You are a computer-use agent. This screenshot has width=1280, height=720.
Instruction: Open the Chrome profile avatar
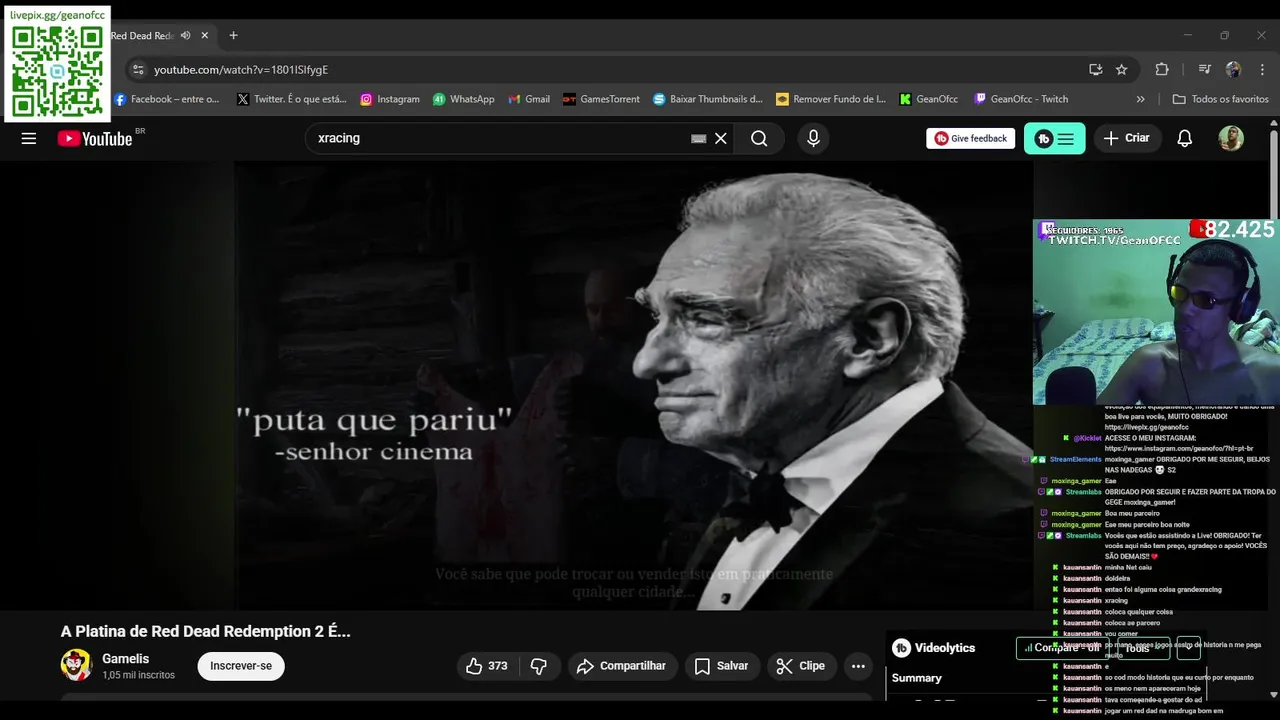(1233, 70)
